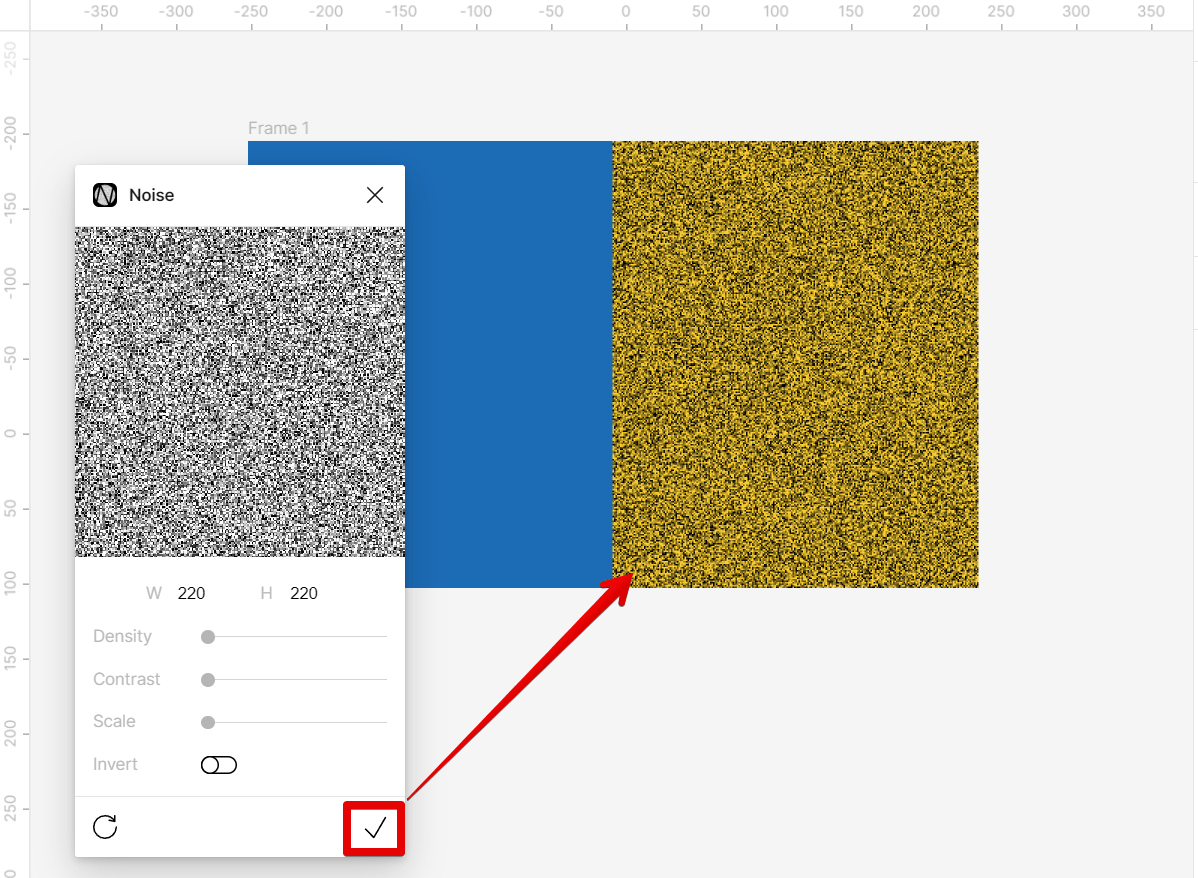
Task: Toggle the Invert switch on
Action: coord(218,764)
